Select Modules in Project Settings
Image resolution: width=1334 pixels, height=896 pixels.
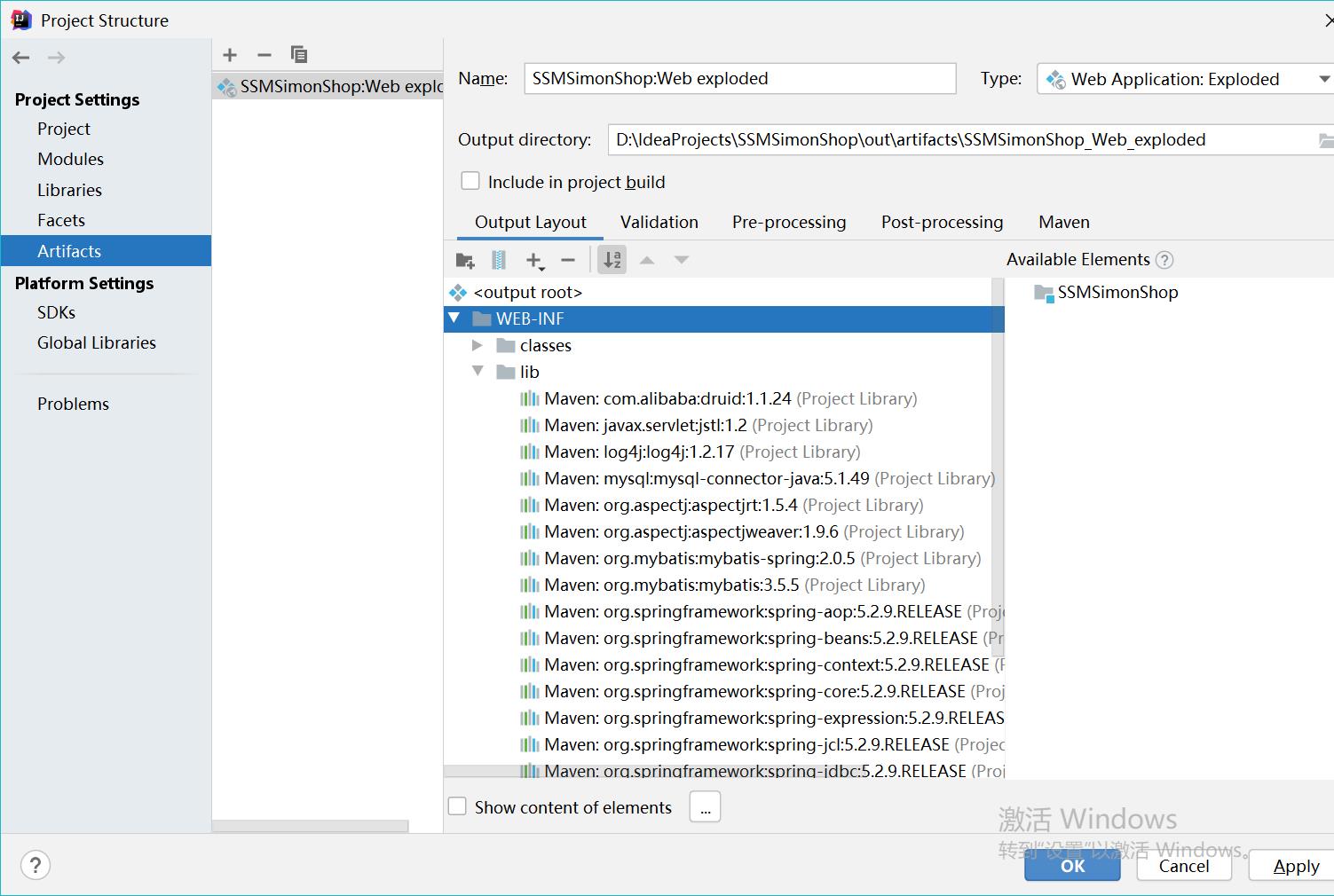(70, 159)
